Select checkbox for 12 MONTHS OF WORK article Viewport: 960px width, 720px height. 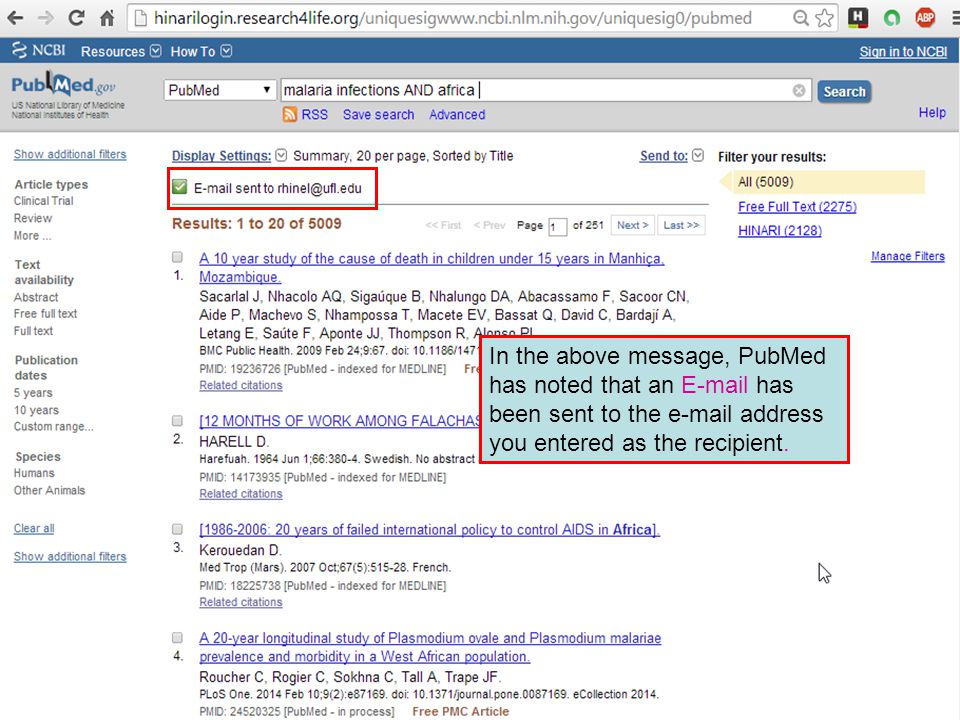177,421
